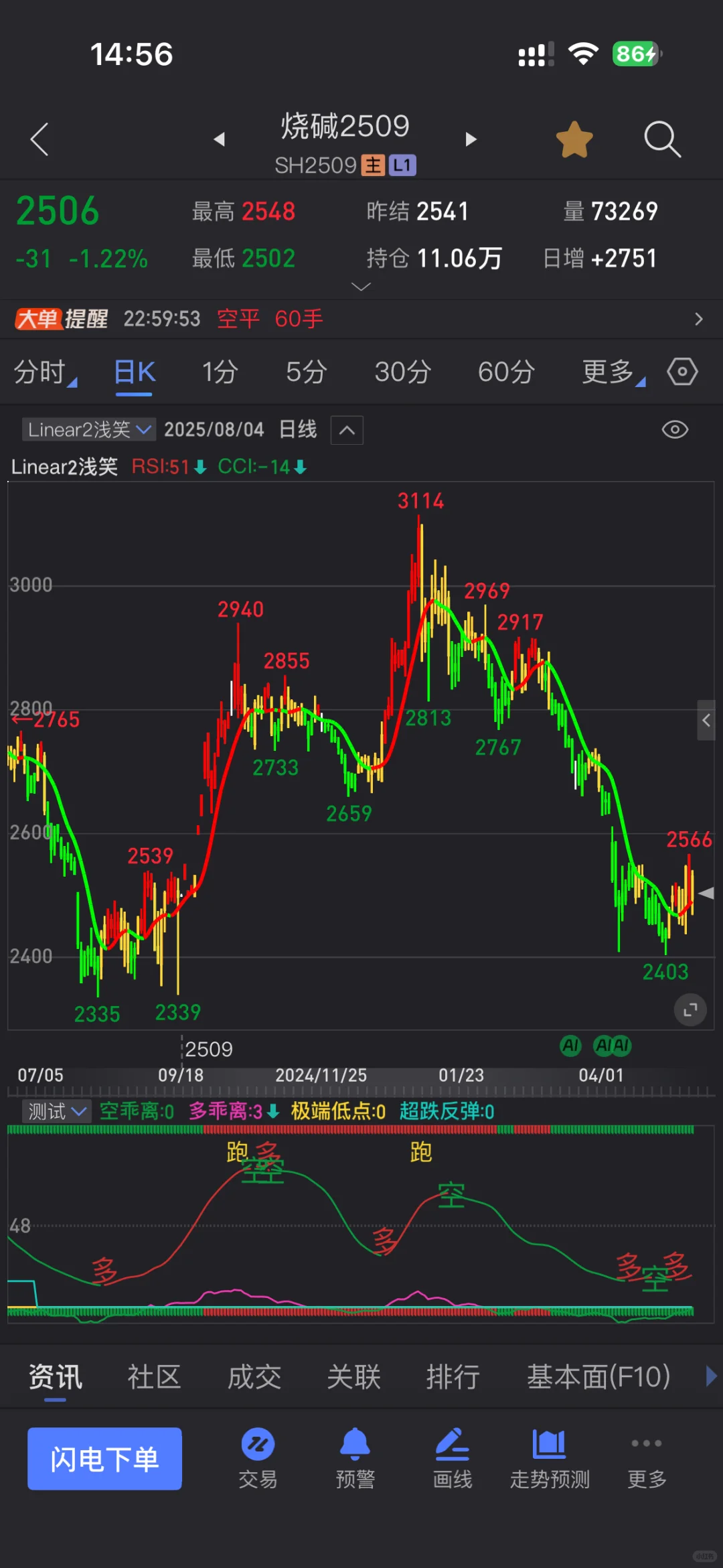Toggle chart visibility eye icon
The width and height of the screenshot is (723, 1568).
pyautogui.click(x=675, y=430)
